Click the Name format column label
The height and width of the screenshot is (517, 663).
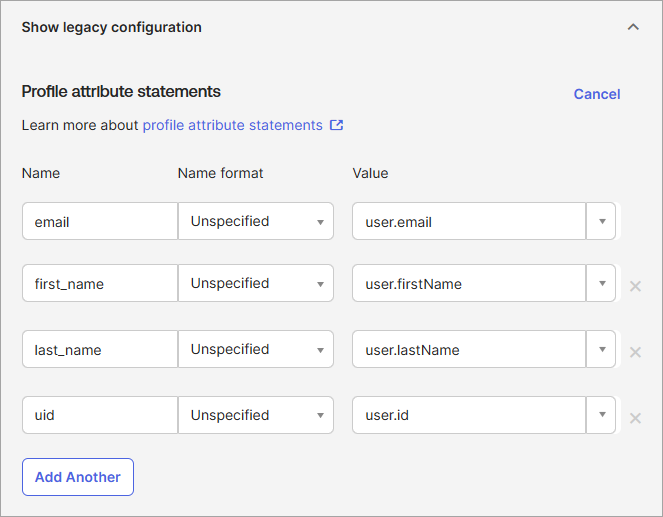point(220,173)
